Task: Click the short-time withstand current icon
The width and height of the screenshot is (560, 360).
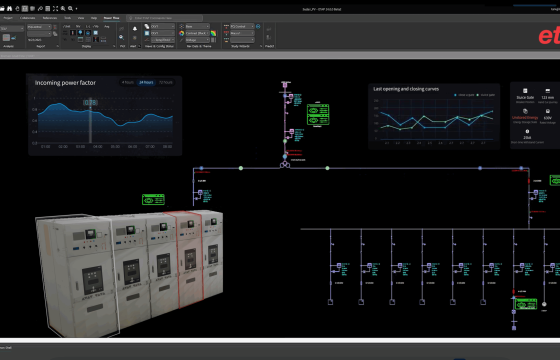Action: pyautogui.click(x=527, y=131)
